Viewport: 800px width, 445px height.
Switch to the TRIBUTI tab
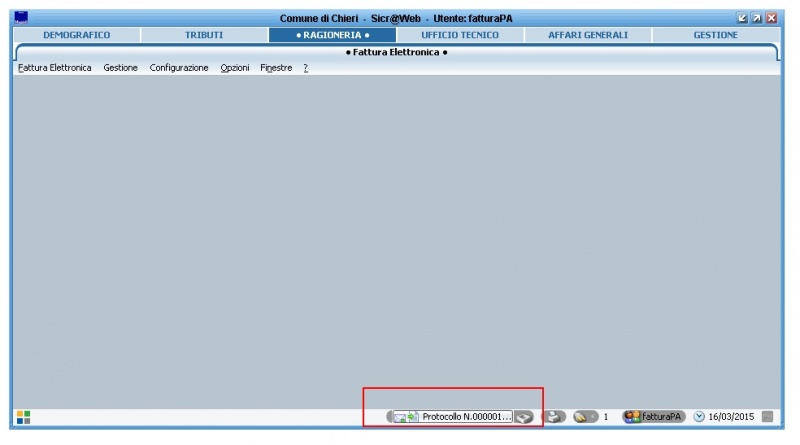coord(204,35)
